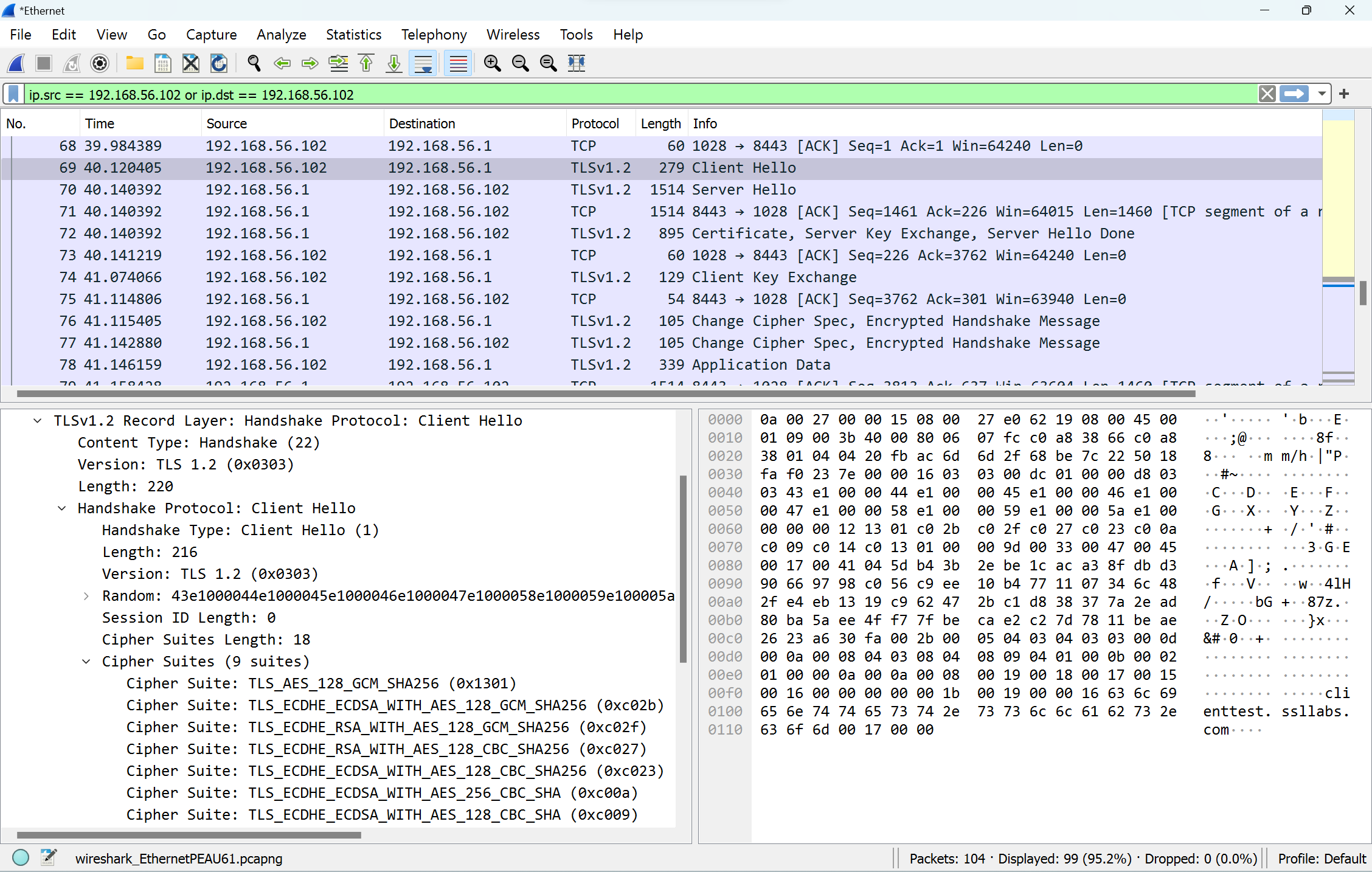
Task: Open the Analyze menu
Action: 281,35
